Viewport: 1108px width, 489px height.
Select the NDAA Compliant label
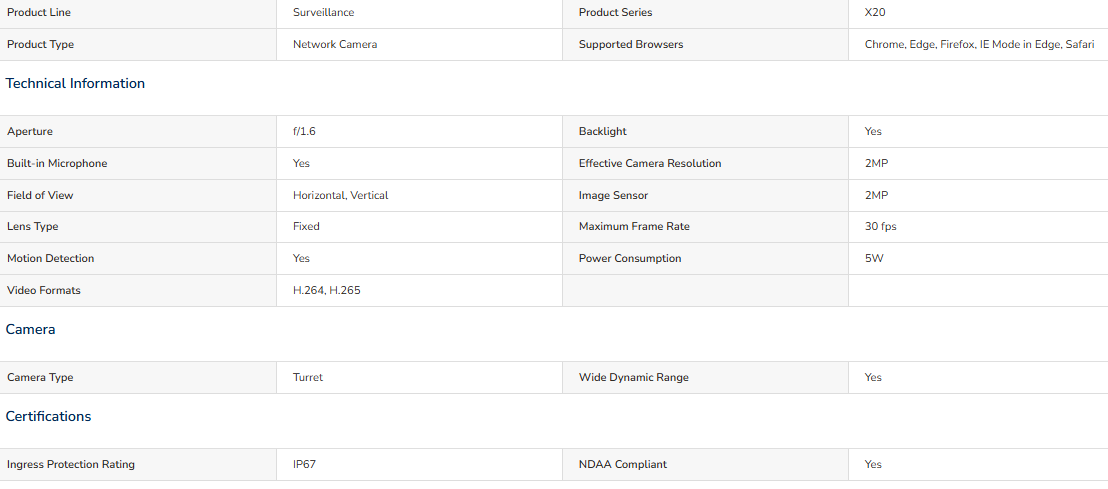coord(623,464)
